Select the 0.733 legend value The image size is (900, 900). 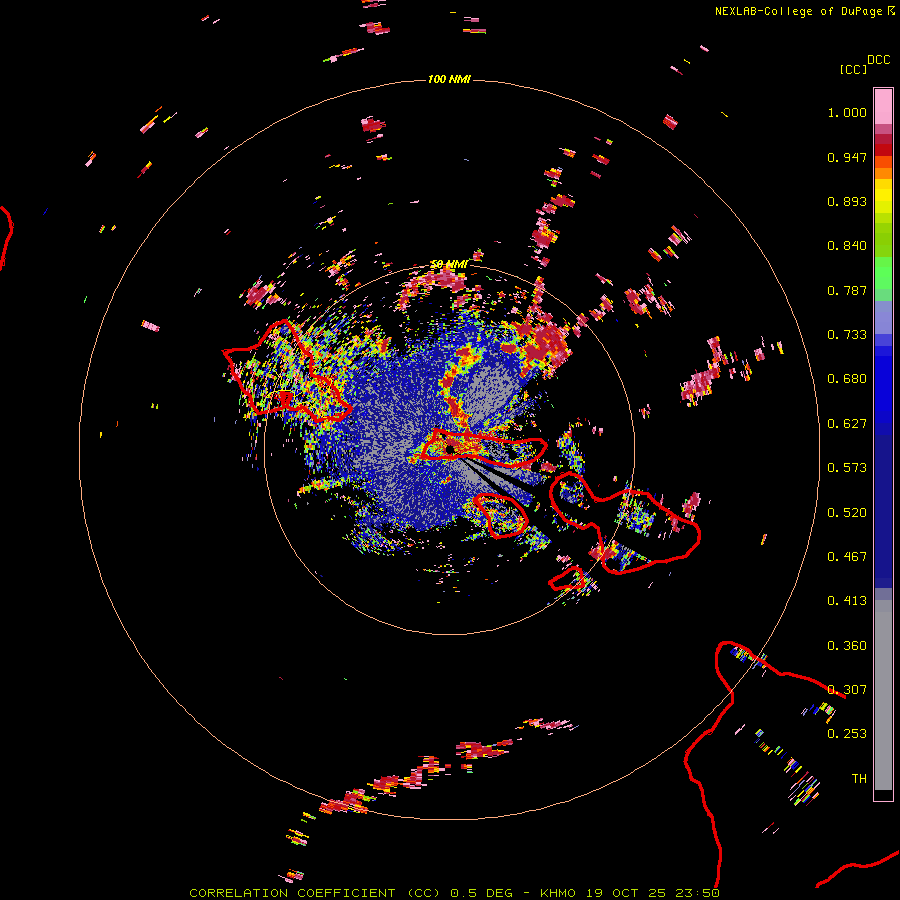[x=847, y=335]
